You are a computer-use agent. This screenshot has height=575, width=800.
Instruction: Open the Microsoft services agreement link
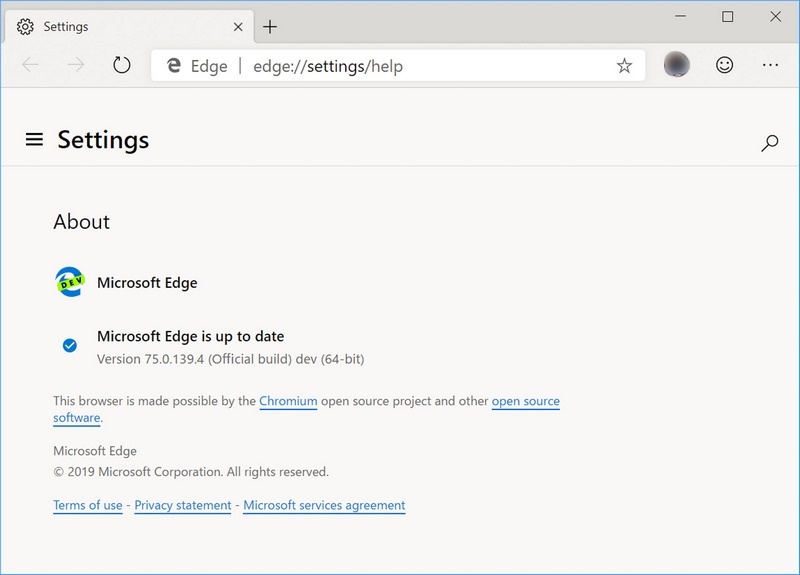pyautogui.click(x=324, y=505)
